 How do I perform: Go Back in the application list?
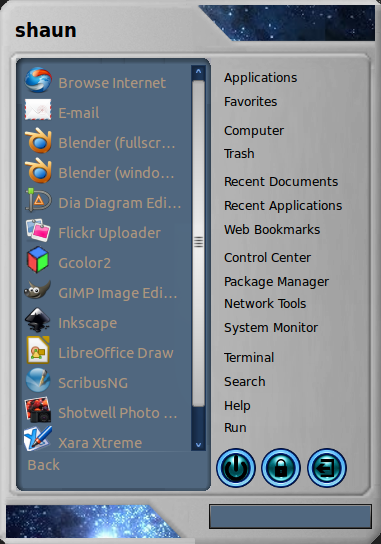(x=43, y=465)
